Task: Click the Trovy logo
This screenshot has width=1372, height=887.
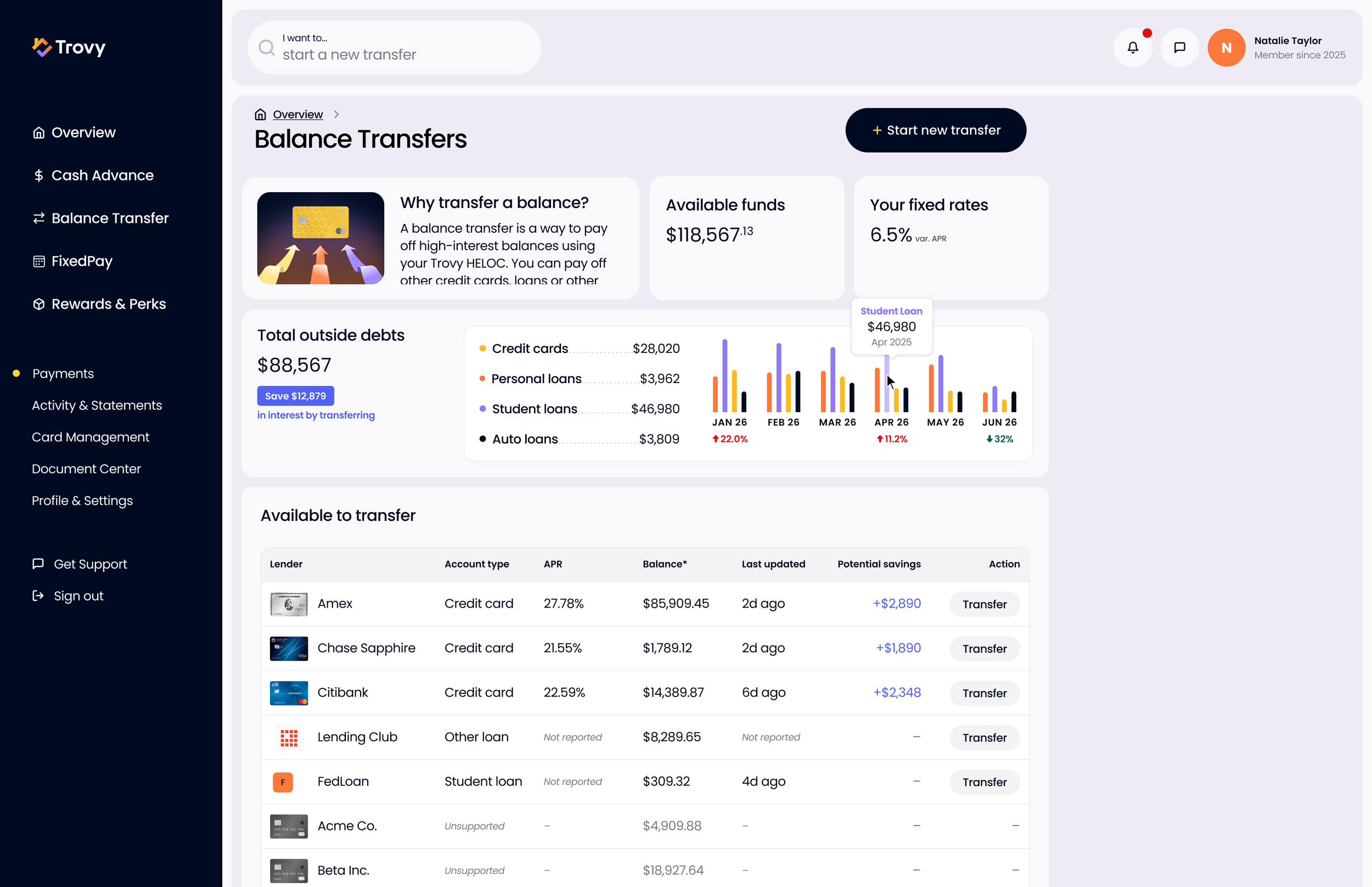Action: (69, 47)
